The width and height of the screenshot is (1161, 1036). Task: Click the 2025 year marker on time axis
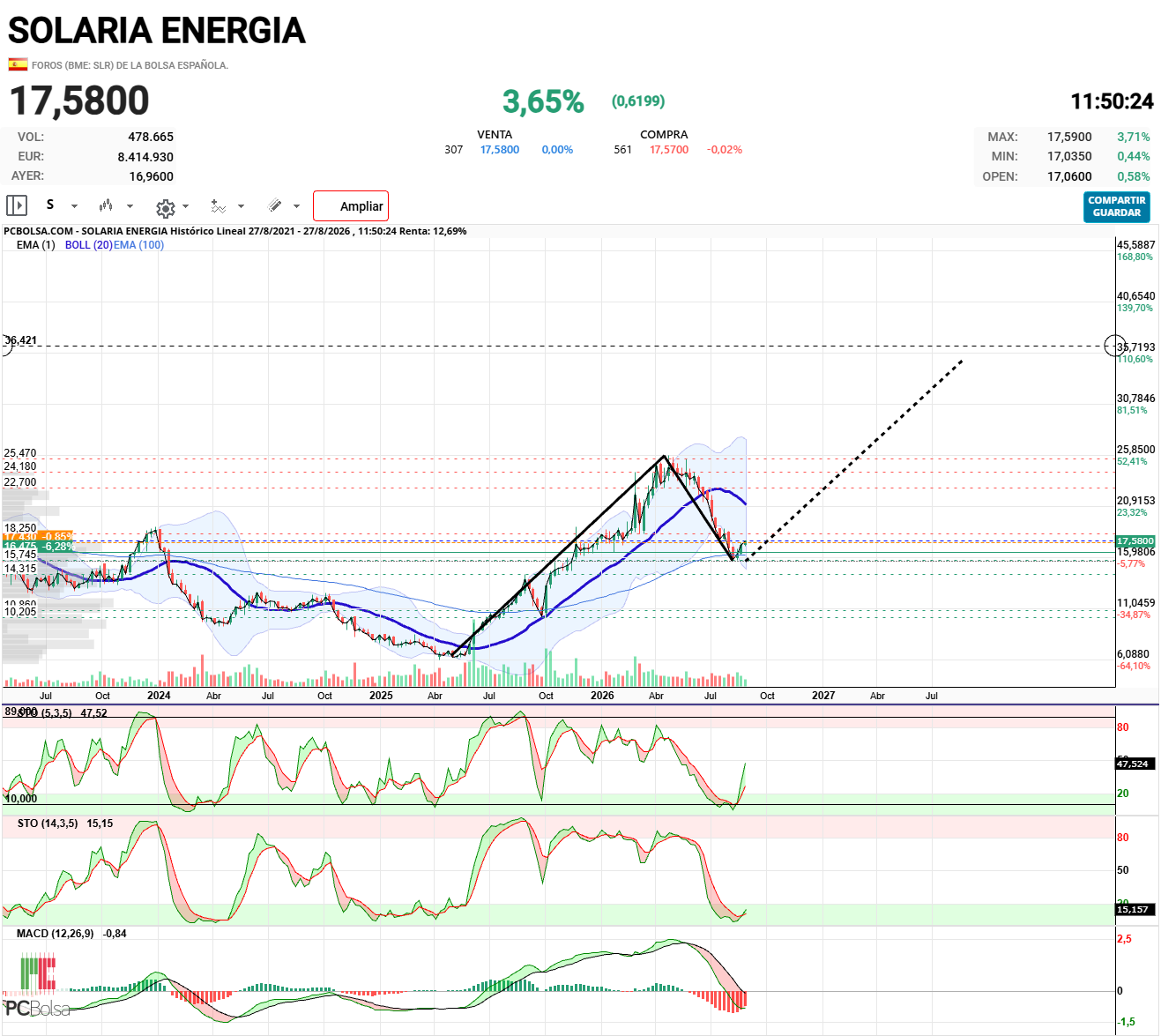(x=381, y=696)
